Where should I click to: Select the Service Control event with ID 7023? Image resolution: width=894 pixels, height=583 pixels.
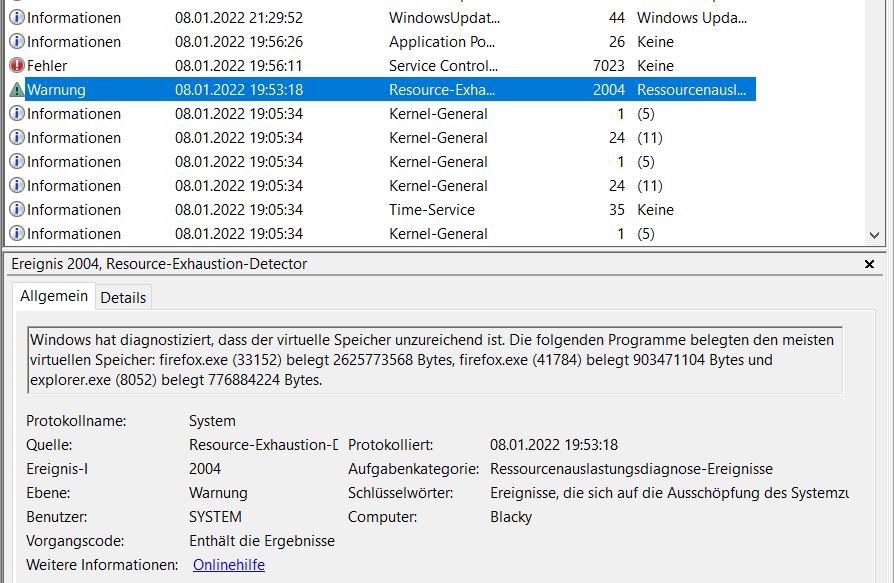[443, 66]
